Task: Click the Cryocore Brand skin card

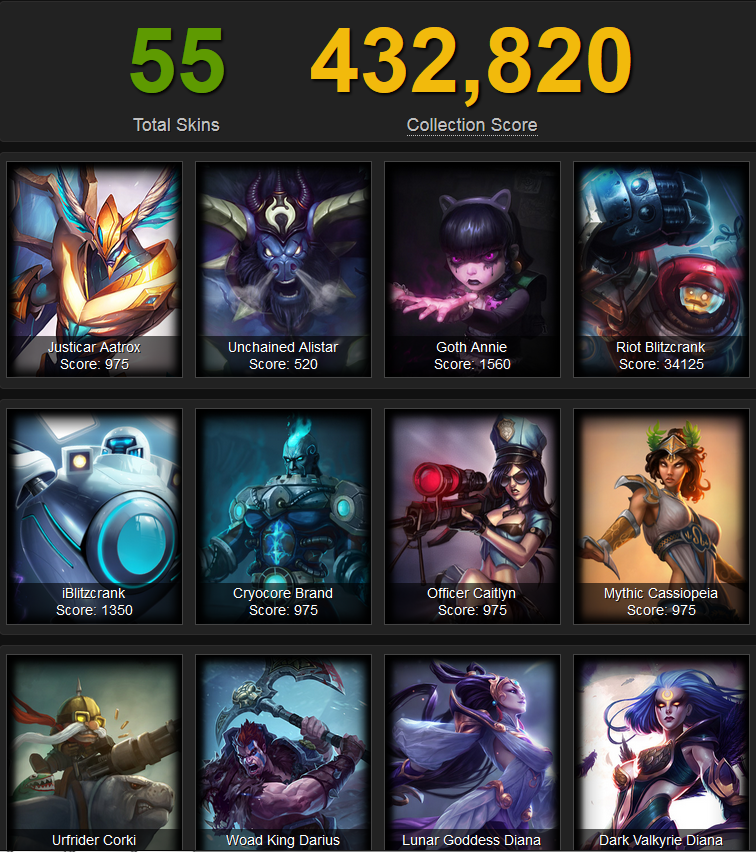Action: coord(283,516)
